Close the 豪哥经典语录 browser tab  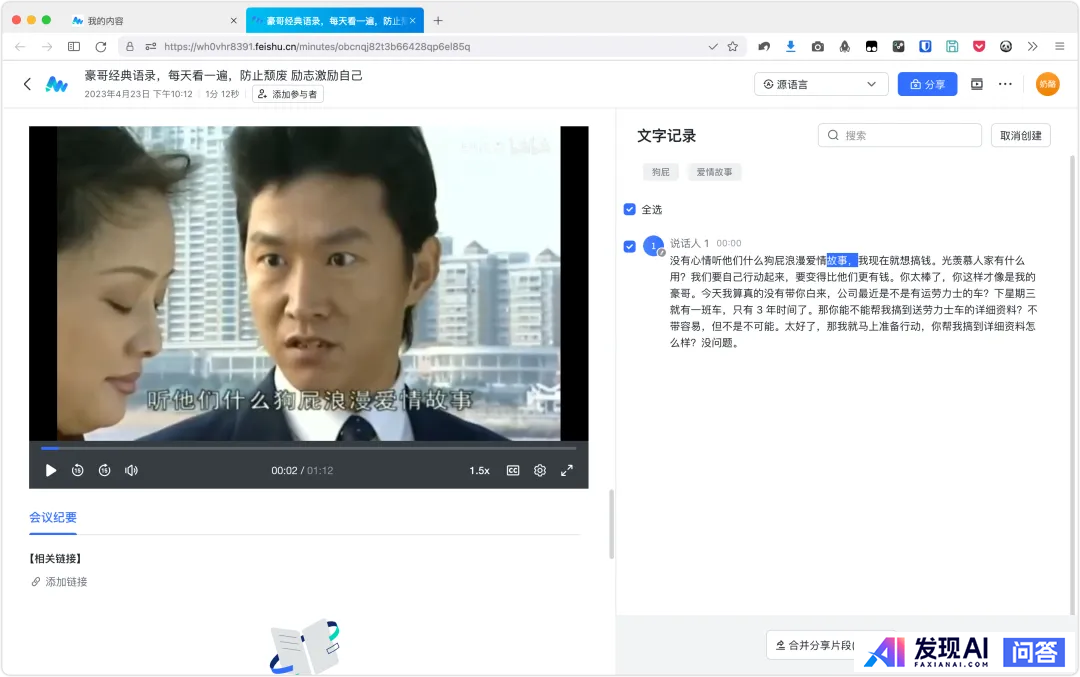pyautogui.click(x=413, y=21)
